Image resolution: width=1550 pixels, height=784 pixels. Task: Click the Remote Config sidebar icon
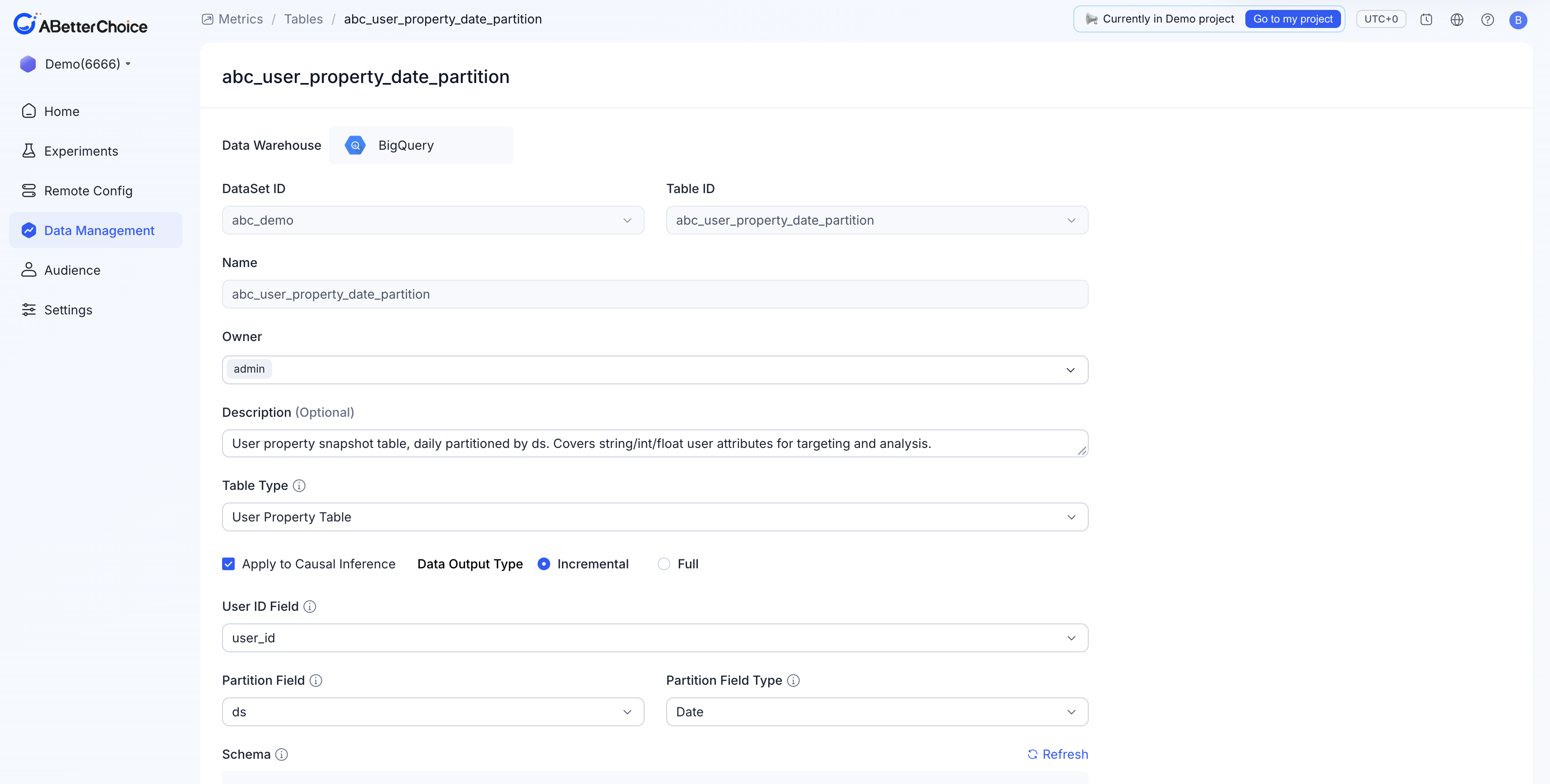coord(28,191)
